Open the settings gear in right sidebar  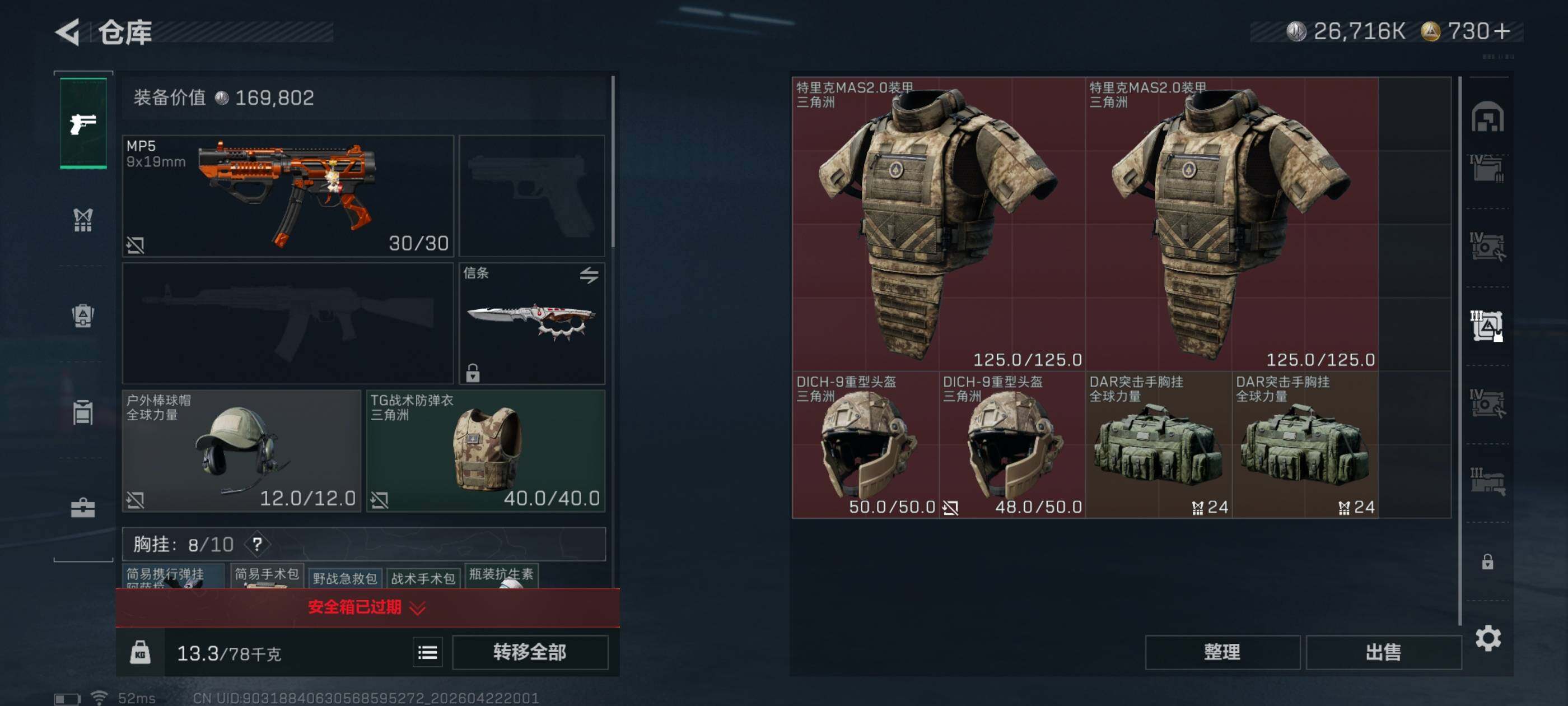[1488, 638]
